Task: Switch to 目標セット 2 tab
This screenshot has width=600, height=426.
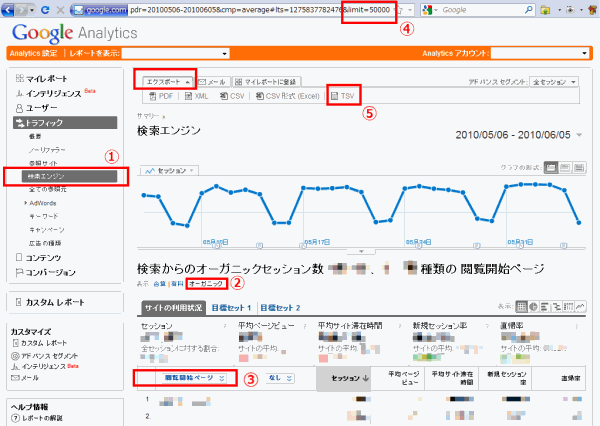Action: point(280,308)
